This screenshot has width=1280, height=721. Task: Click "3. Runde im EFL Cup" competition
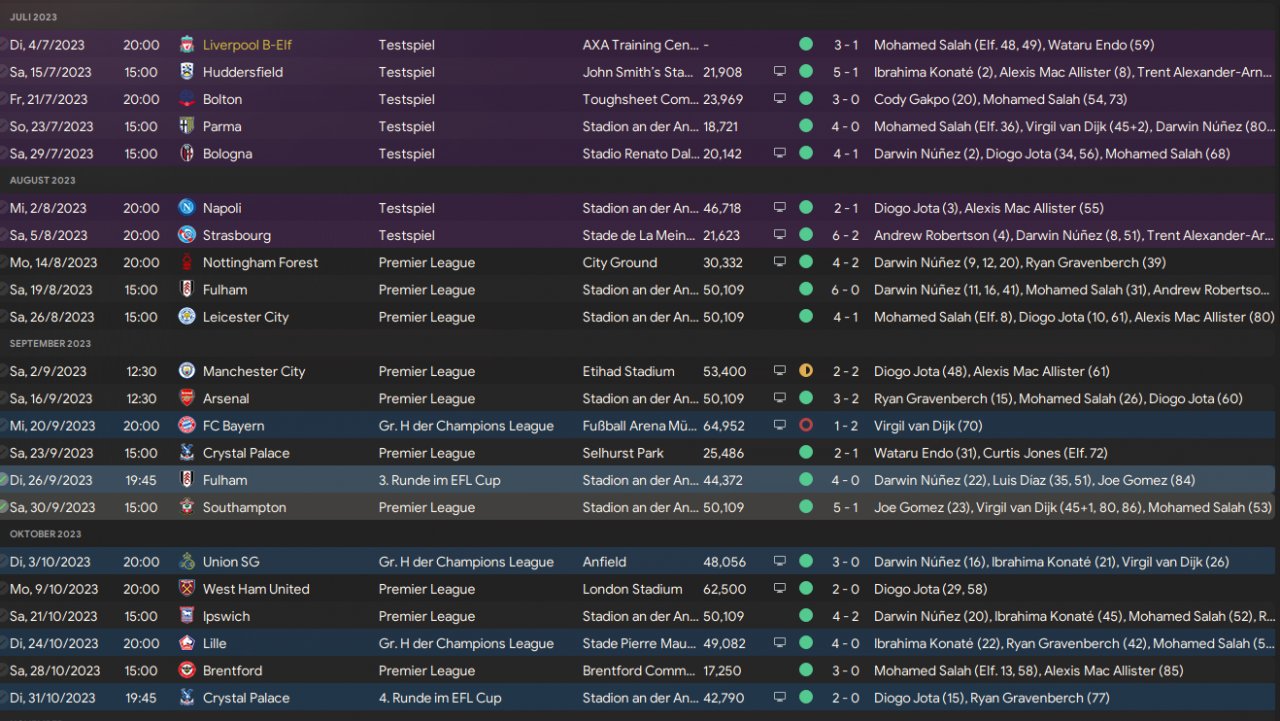(x=440, y=480)
